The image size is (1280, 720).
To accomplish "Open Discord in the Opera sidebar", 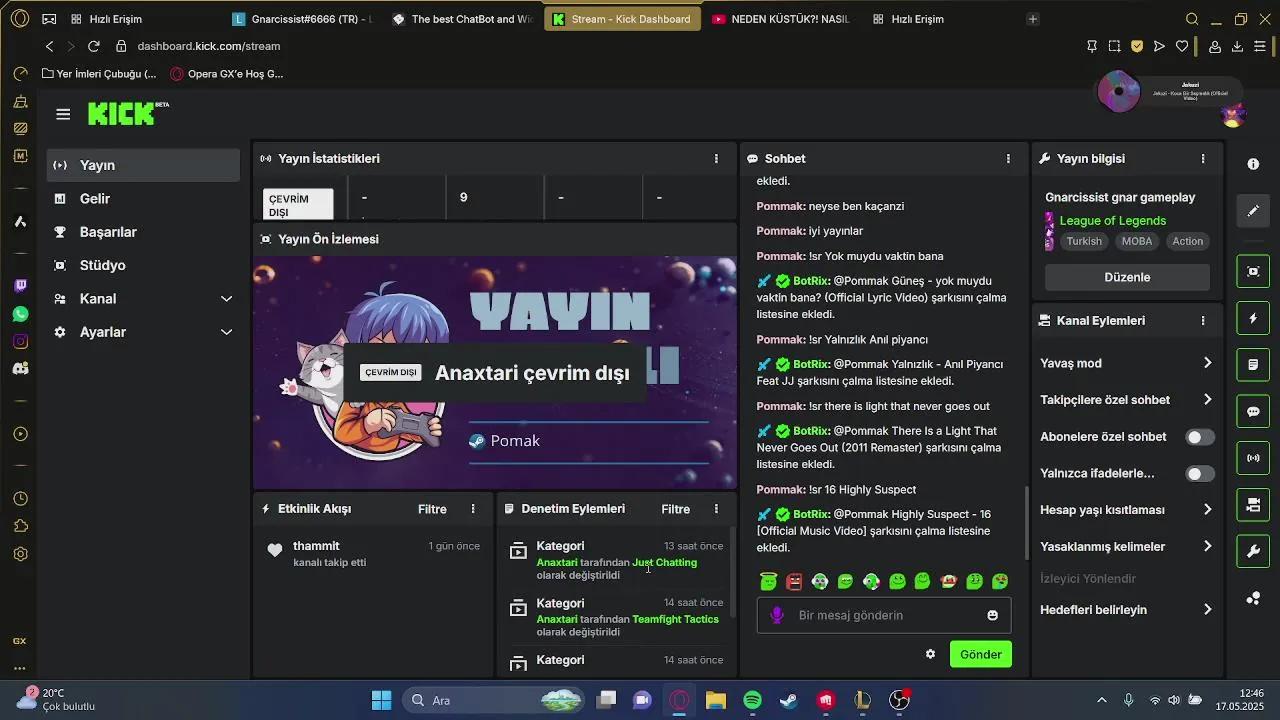I will coord(20,368).
